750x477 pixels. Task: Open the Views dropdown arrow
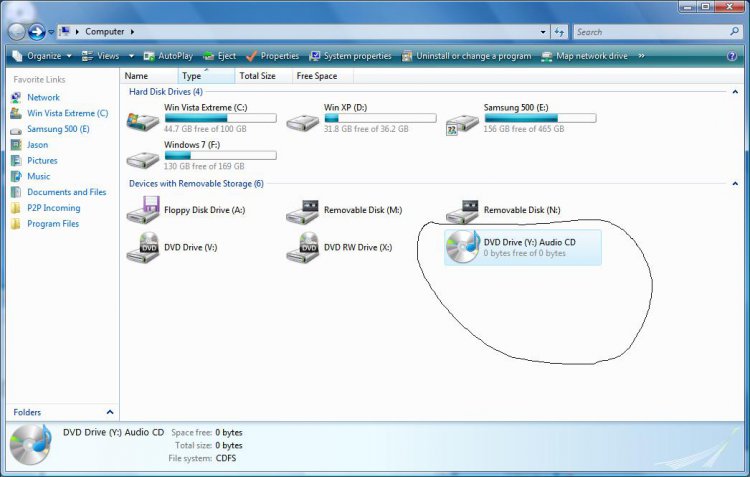coord(131,56)
